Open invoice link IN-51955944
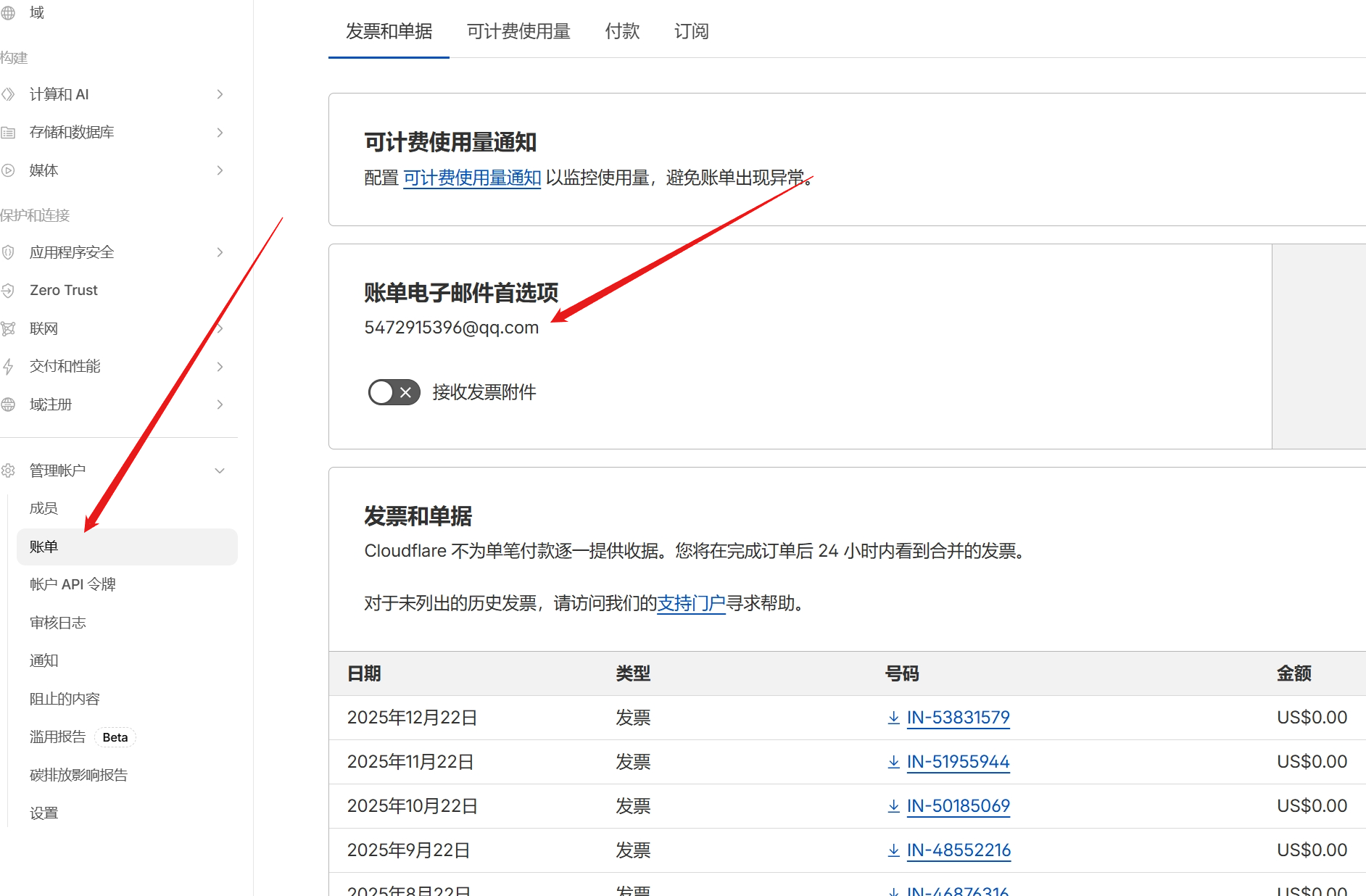 click(958, 762)
